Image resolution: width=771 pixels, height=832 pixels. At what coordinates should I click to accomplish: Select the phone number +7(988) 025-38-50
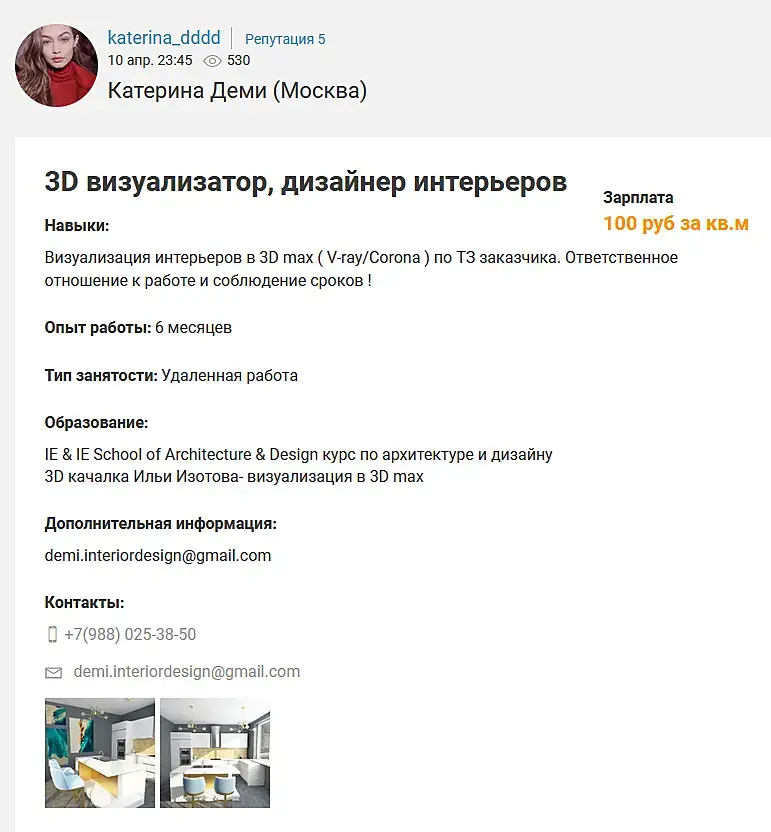point(130,634)
